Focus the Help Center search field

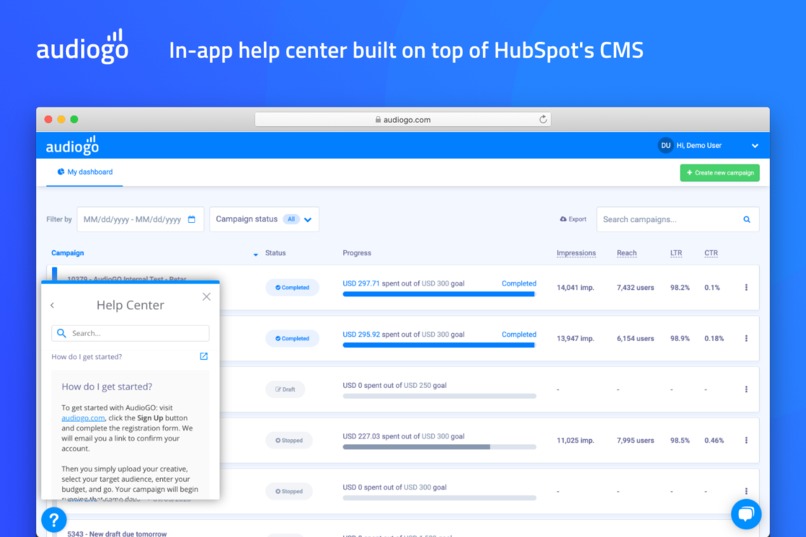point(130,333)
